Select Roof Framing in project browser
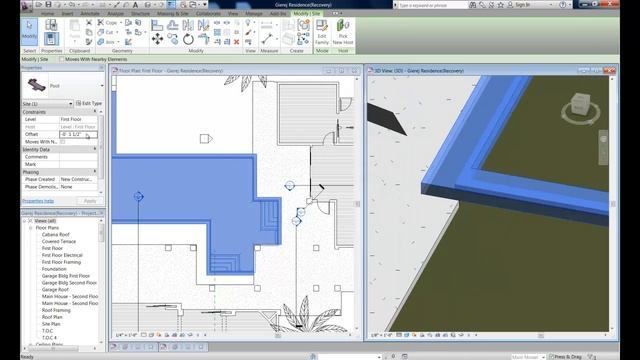 [56, 310]
